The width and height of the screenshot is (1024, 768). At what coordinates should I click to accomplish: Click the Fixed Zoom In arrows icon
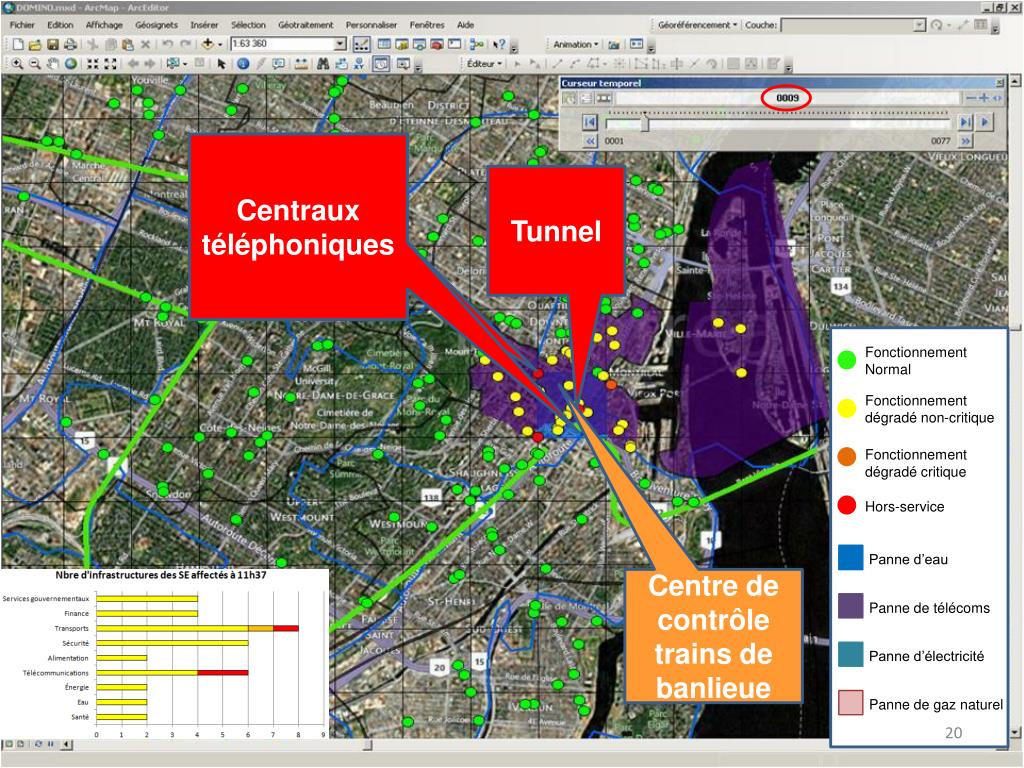(x=93, y=63)
